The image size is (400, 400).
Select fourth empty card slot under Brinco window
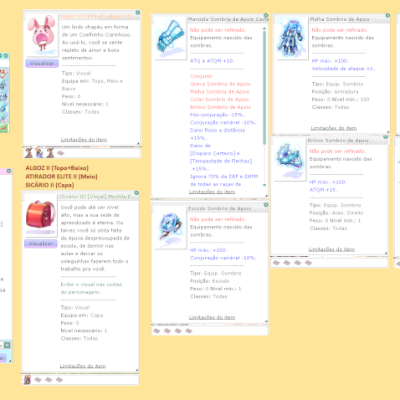pyautogui.click(x=308, y=263)
